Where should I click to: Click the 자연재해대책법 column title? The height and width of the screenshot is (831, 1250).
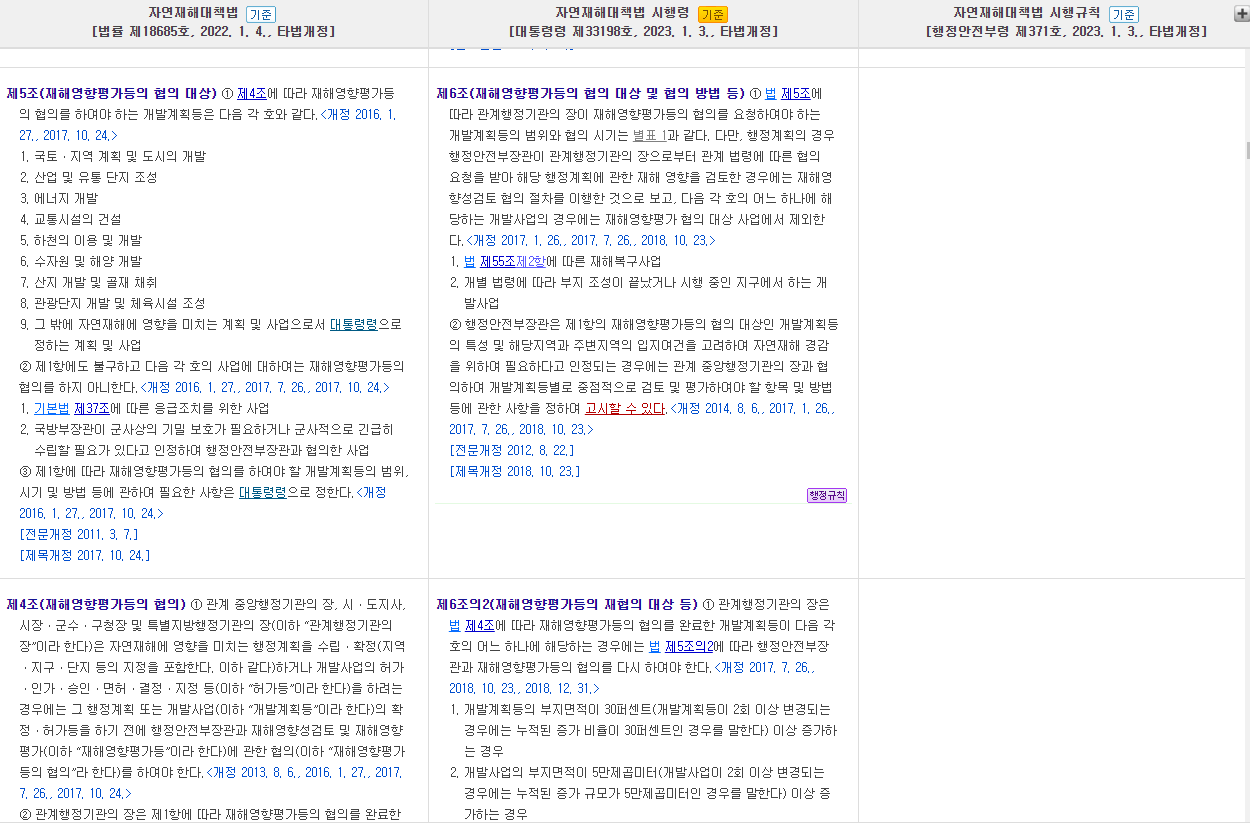[193, 13]
